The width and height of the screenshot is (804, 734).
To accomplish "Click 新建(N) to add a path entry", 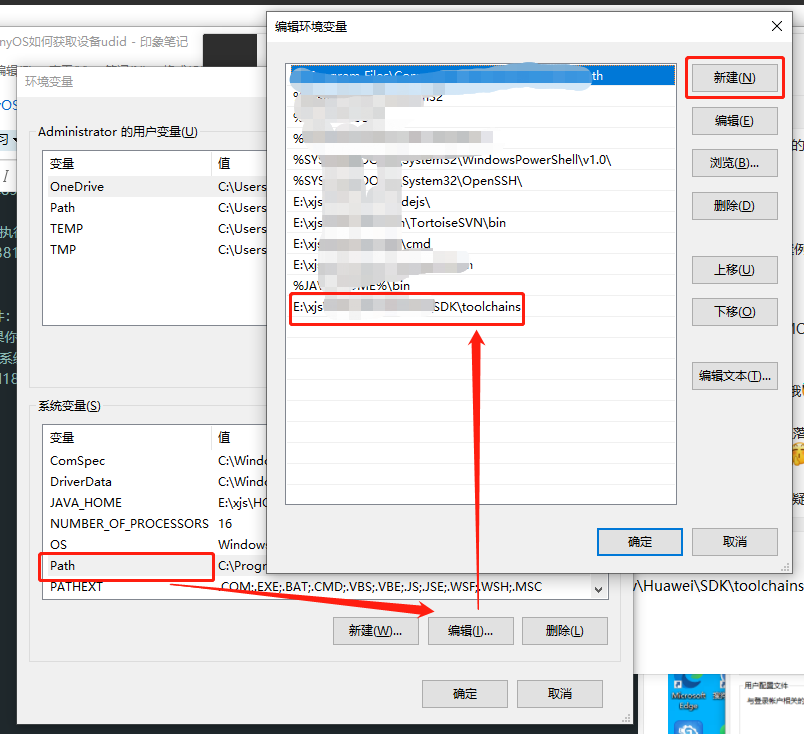I will pyautogui.click(x=734, y=78).
